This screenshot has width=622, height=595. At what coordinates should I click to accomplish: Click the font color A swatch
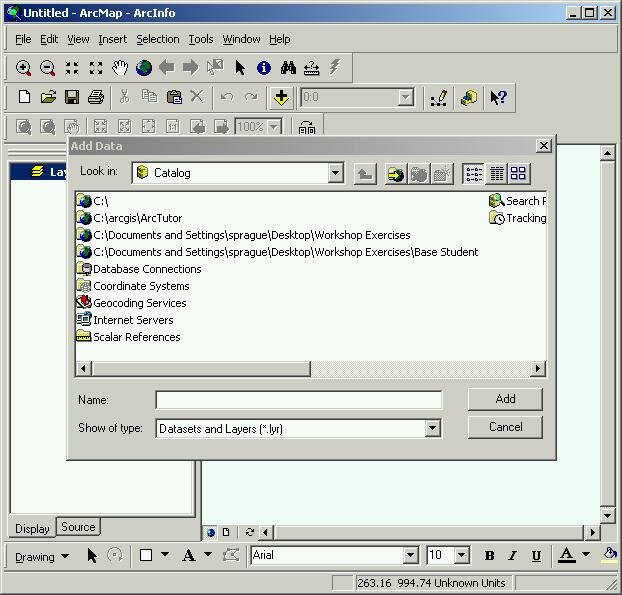click(x=566, y=555)
